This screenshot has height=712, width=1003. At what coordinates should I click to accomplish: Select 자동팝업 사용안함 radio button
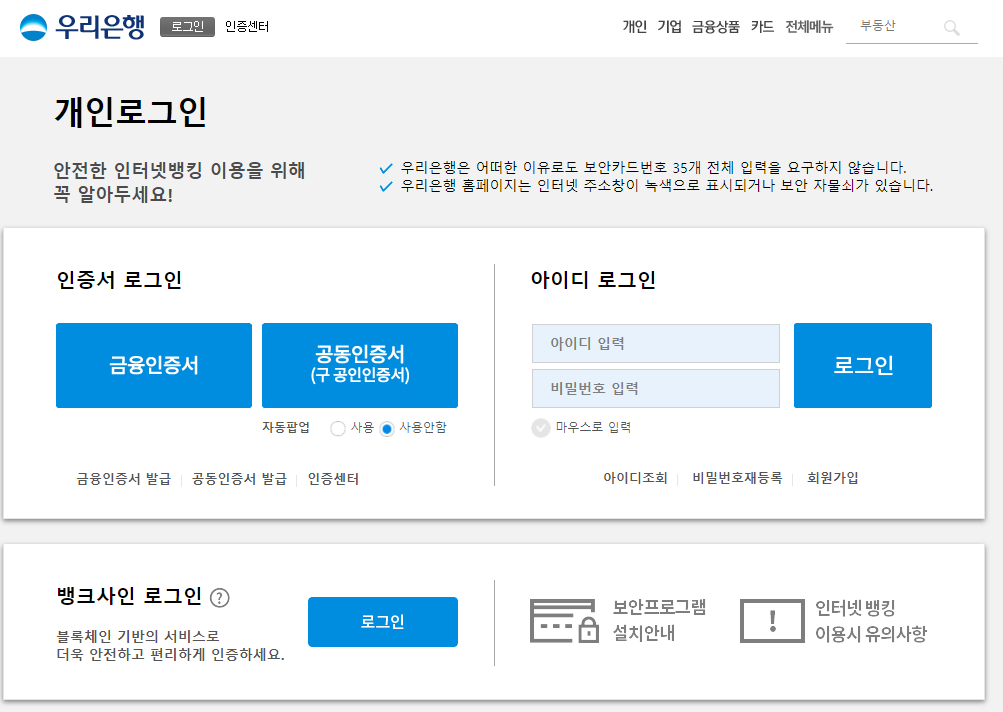point(386,428)
